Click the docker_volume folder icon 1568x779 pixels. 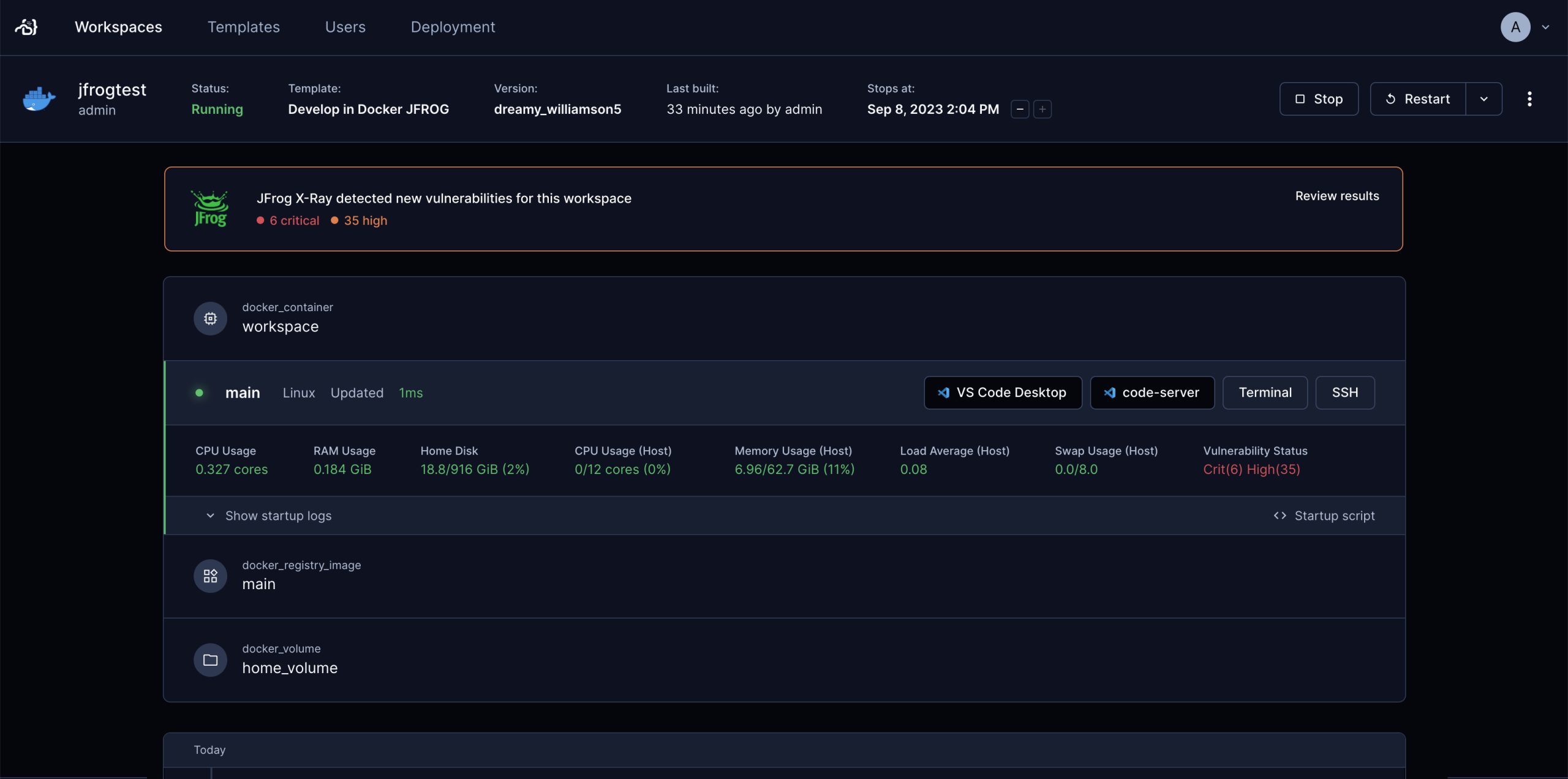tap(210, 660)
